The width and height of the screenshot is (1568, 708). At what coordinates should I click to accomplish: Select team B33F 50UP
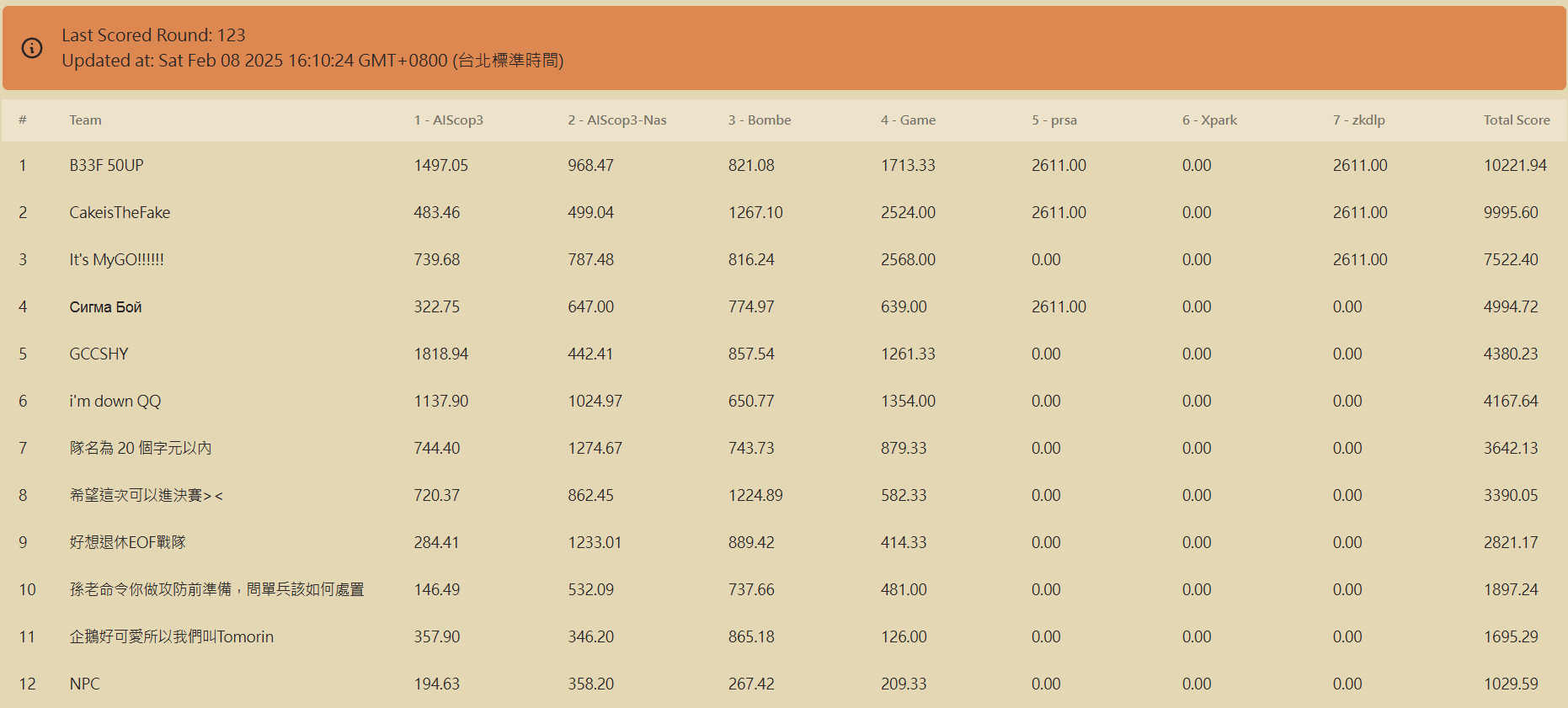point(106,166)
